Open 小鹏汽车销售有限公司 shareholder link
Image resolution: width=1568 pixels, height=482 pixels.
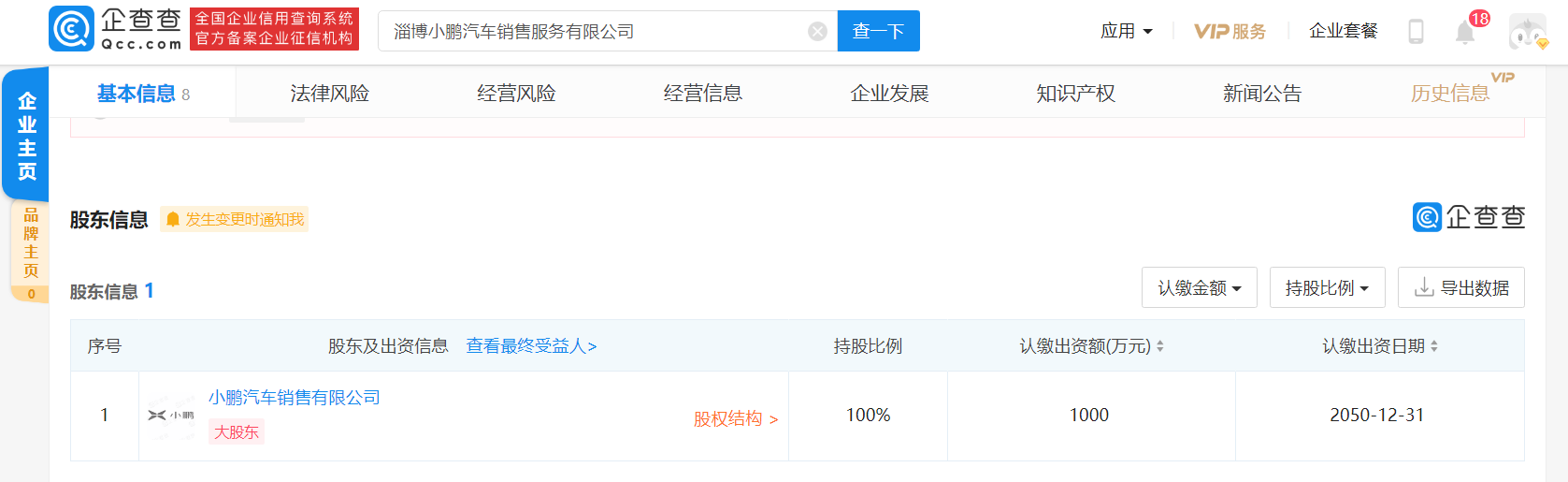tap(295, 398)
